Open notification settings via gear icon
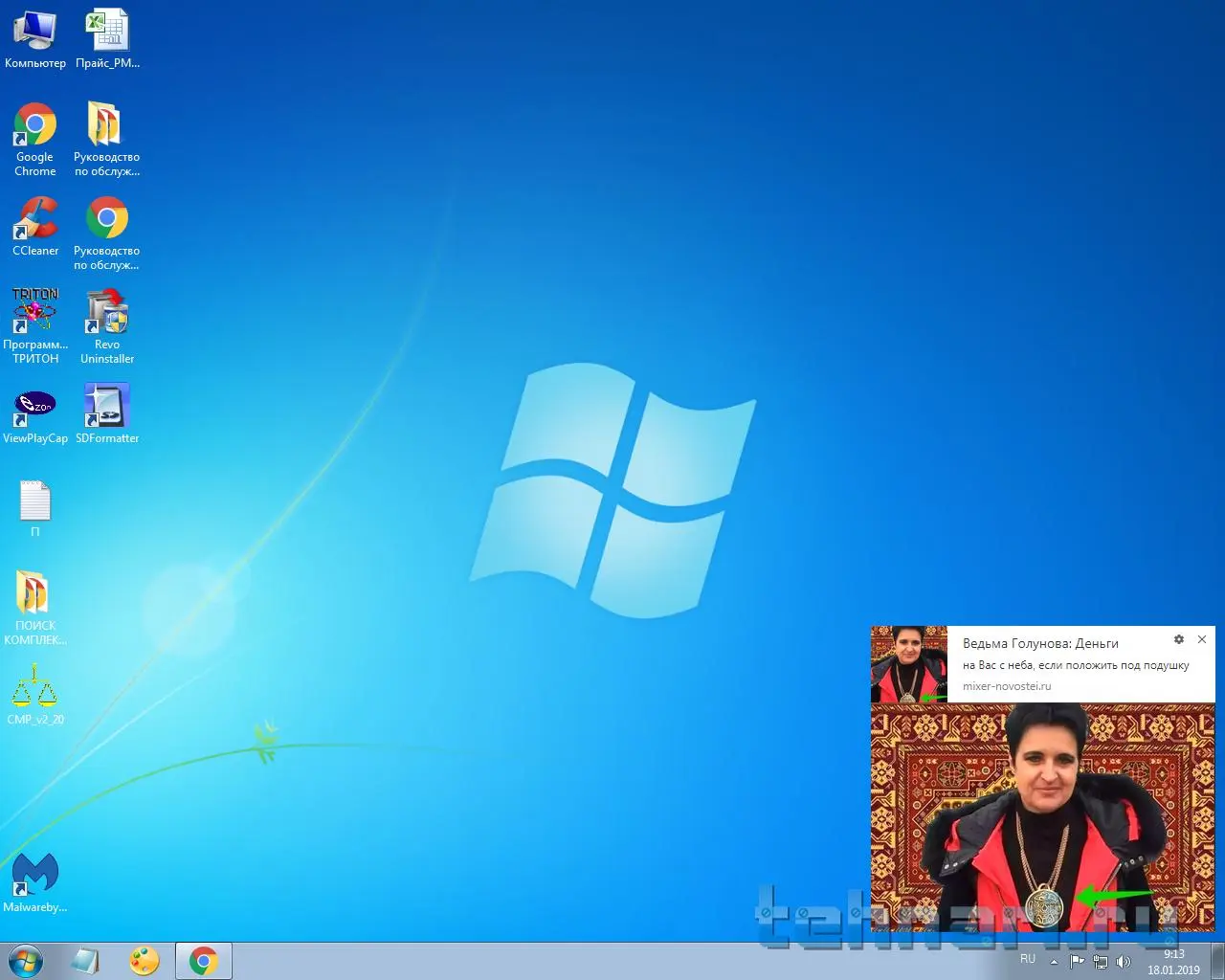 [1179, 639]
